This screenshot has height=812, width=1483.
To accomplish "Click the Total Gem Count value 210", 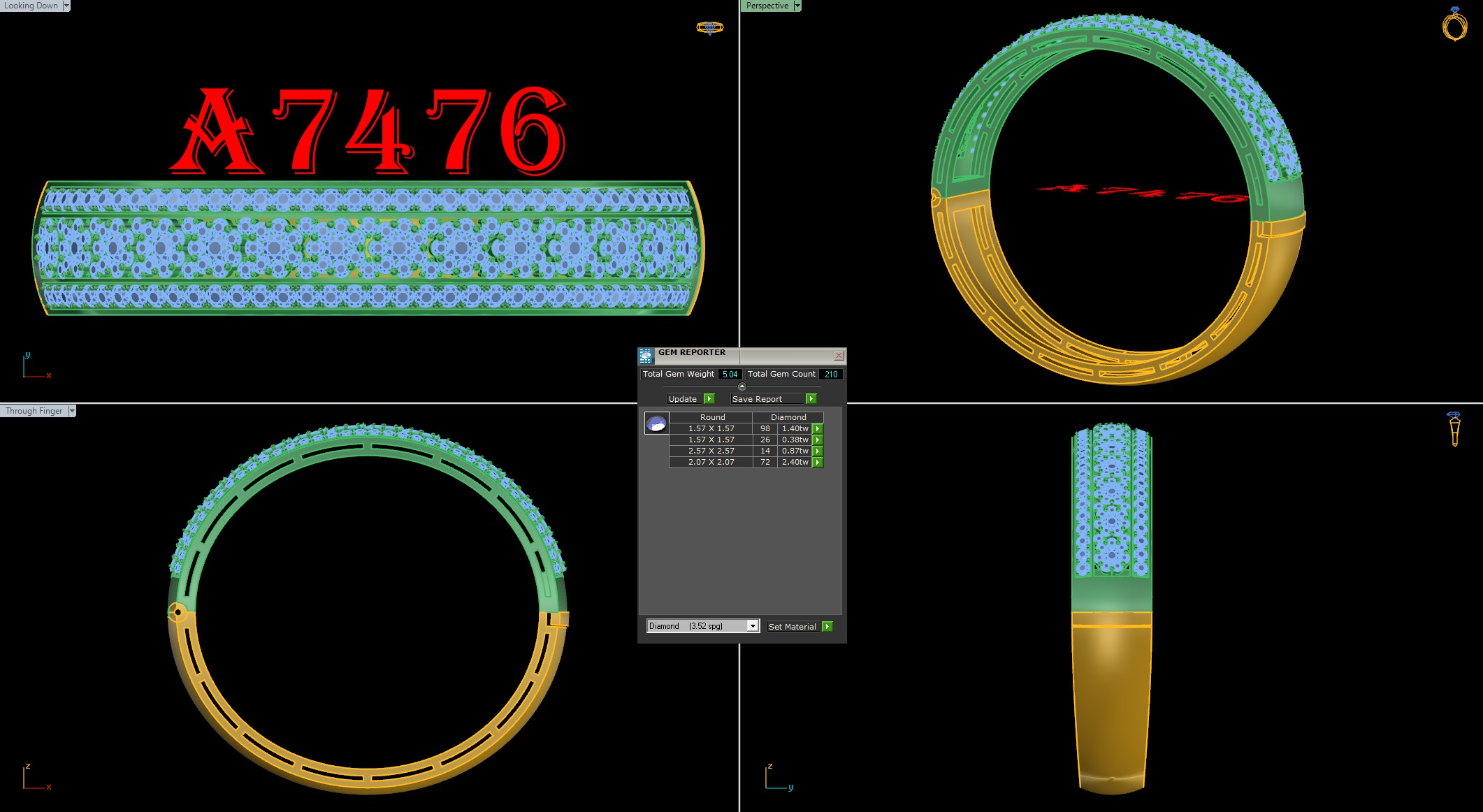I will coord(831,375).
